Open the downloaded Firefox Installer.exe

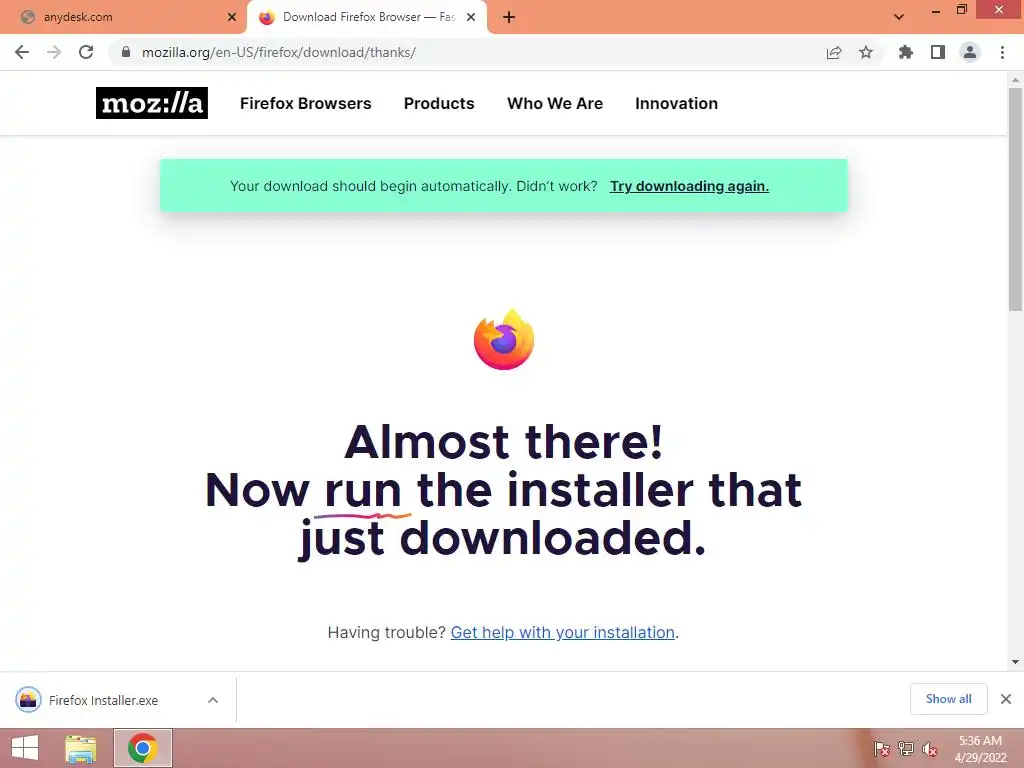point(103,700)
